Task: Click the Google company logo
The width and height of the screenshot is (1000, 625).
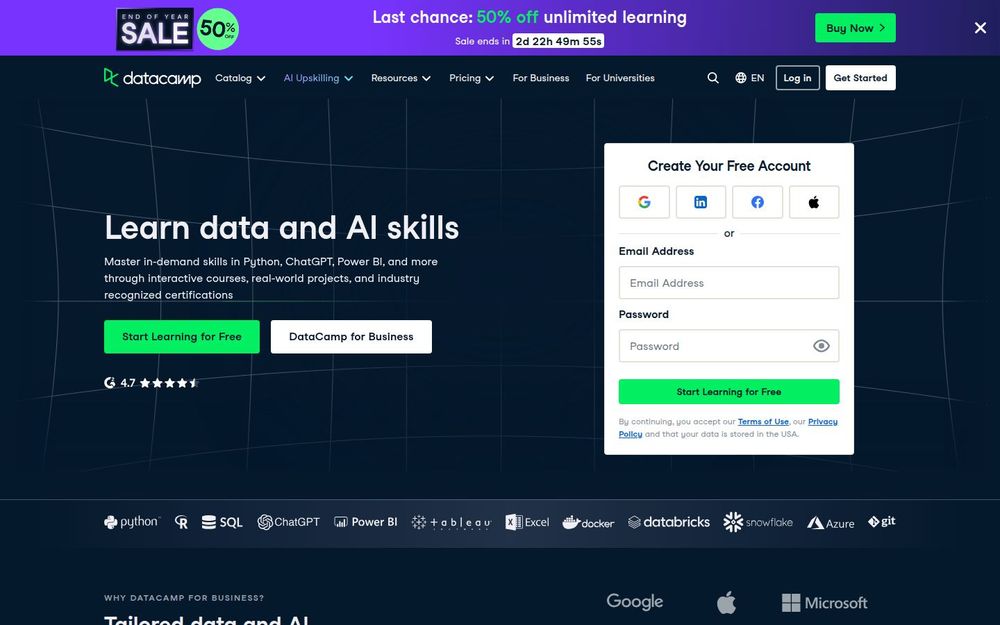Action: tap(635, 601)
